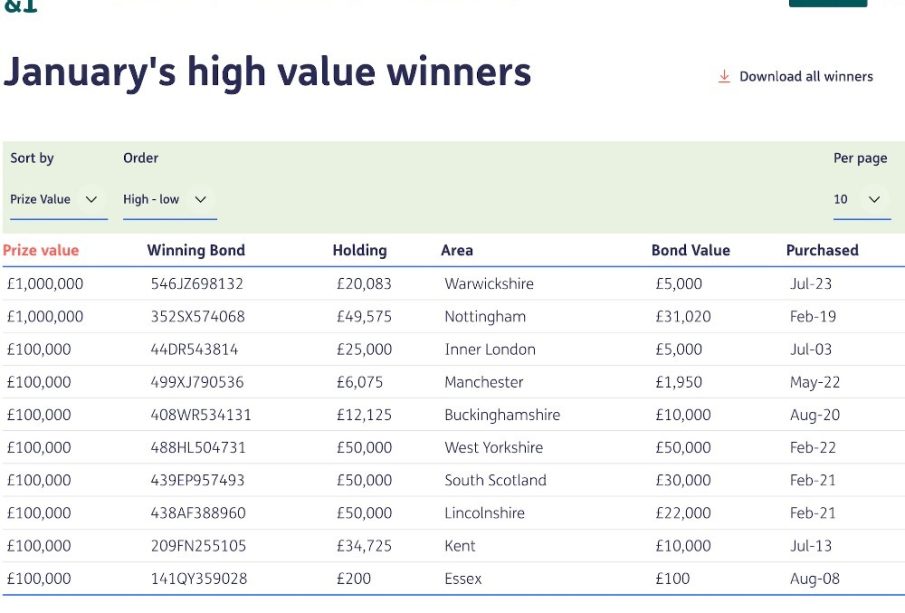Select the Holding column header
This screenshot has height=613, width=905.
point(359,251)
